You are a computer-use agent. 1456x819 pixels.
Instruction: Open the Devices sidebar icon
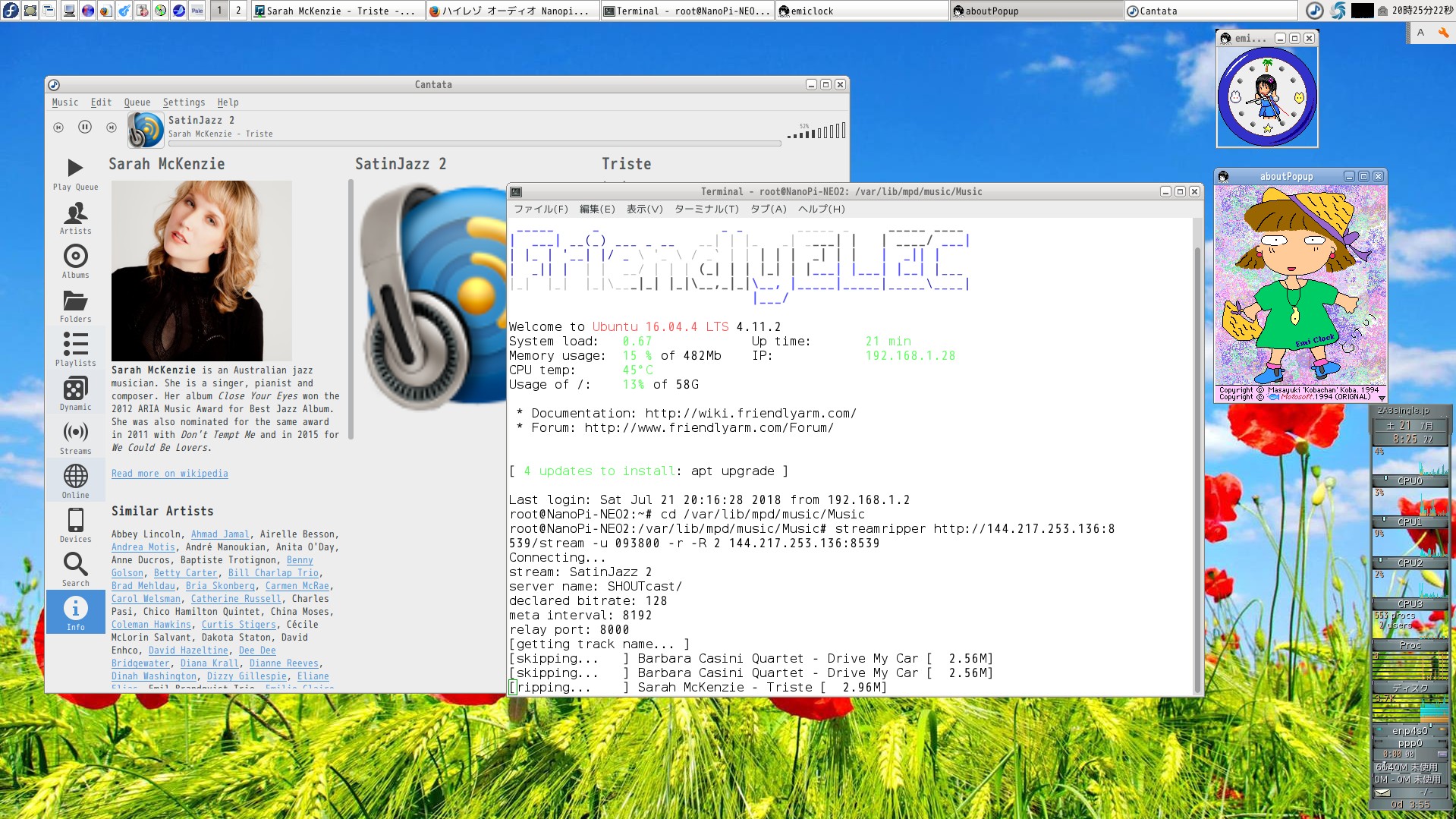coord(75,526)
